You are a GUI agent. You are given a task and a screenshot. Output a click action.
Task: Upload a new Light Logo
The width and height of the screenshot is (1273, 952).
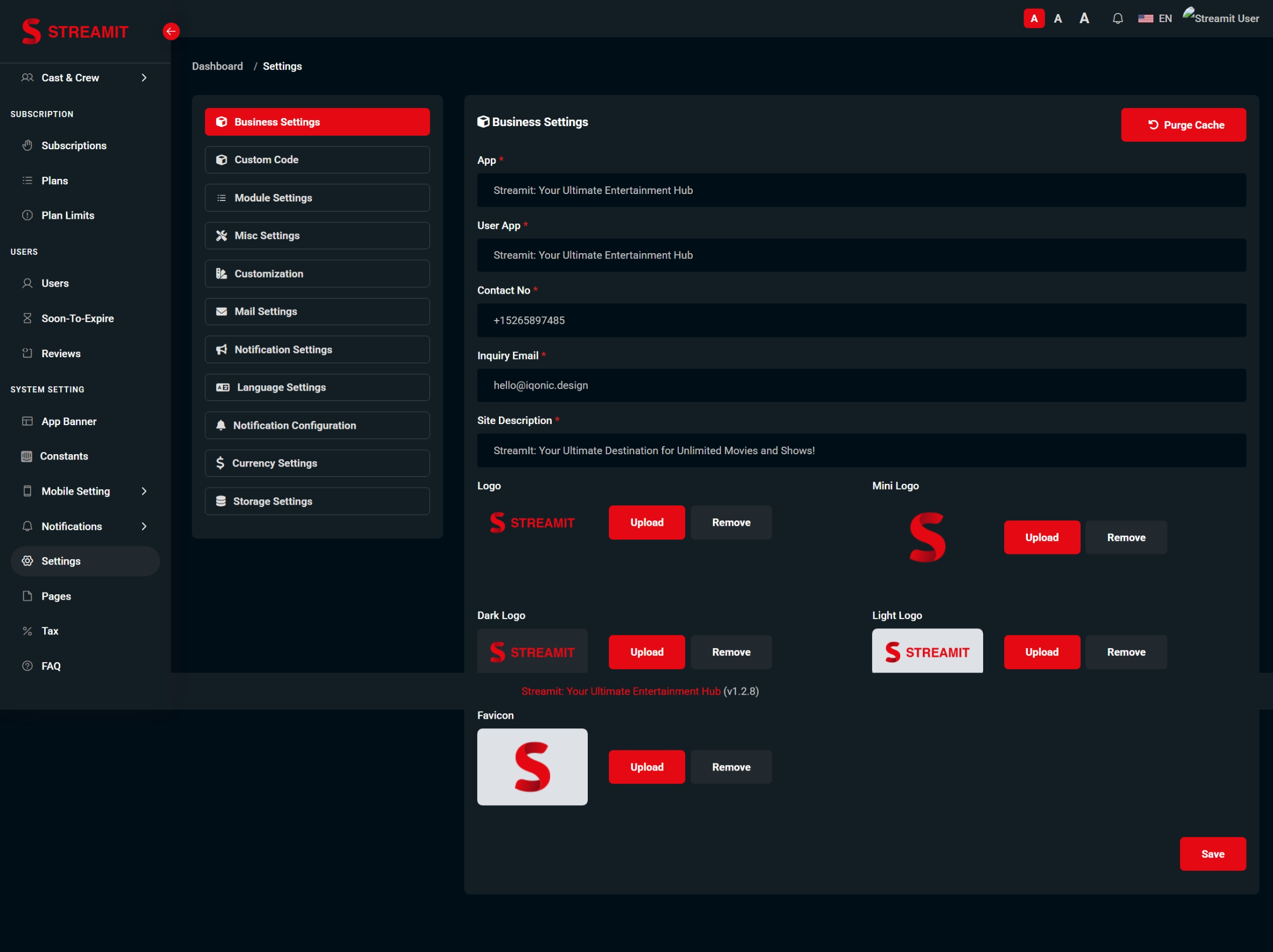pos(1042,652)
